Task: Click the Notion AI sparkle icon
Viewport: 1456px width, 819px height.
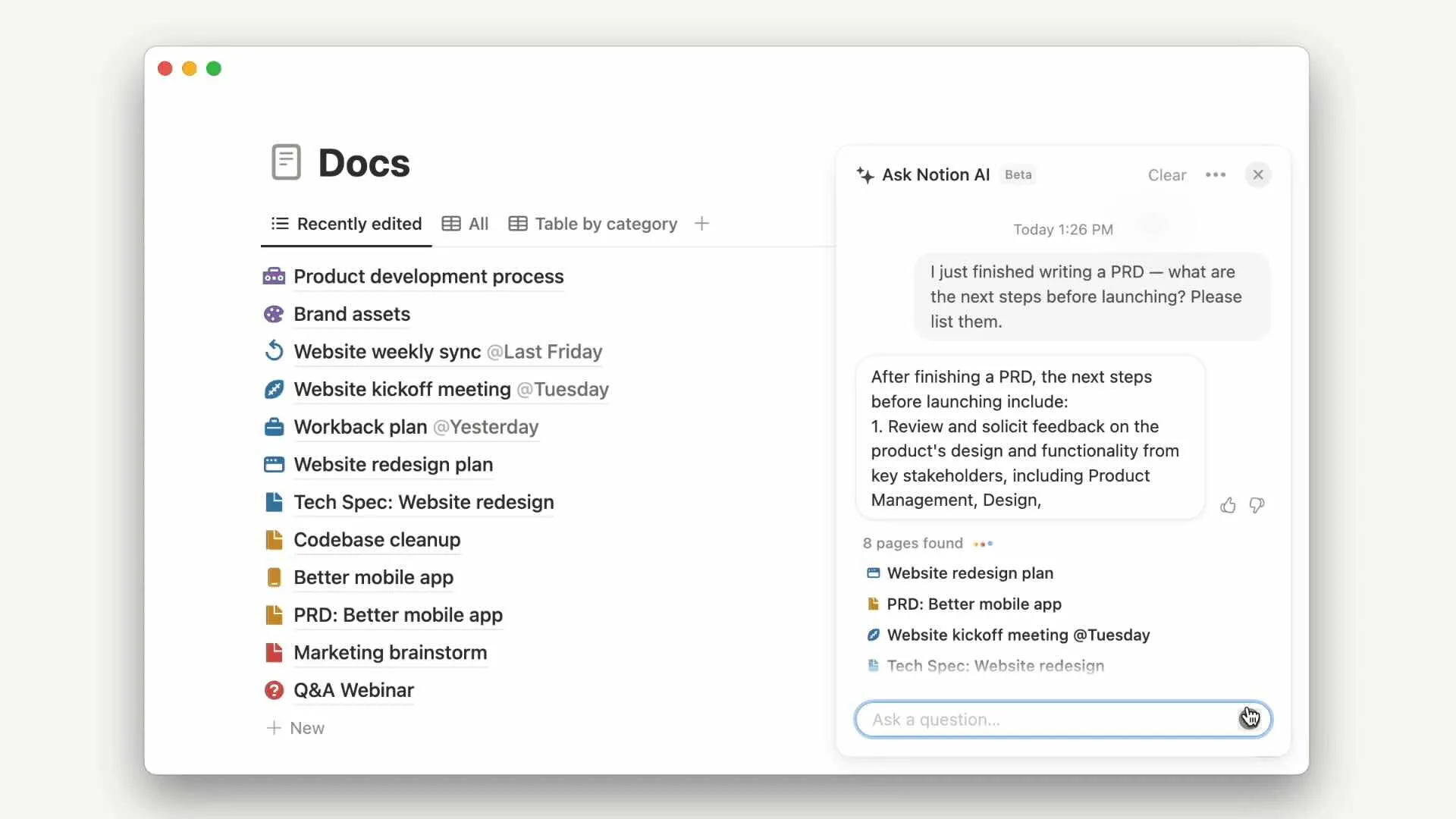Action: coord(865,175)
